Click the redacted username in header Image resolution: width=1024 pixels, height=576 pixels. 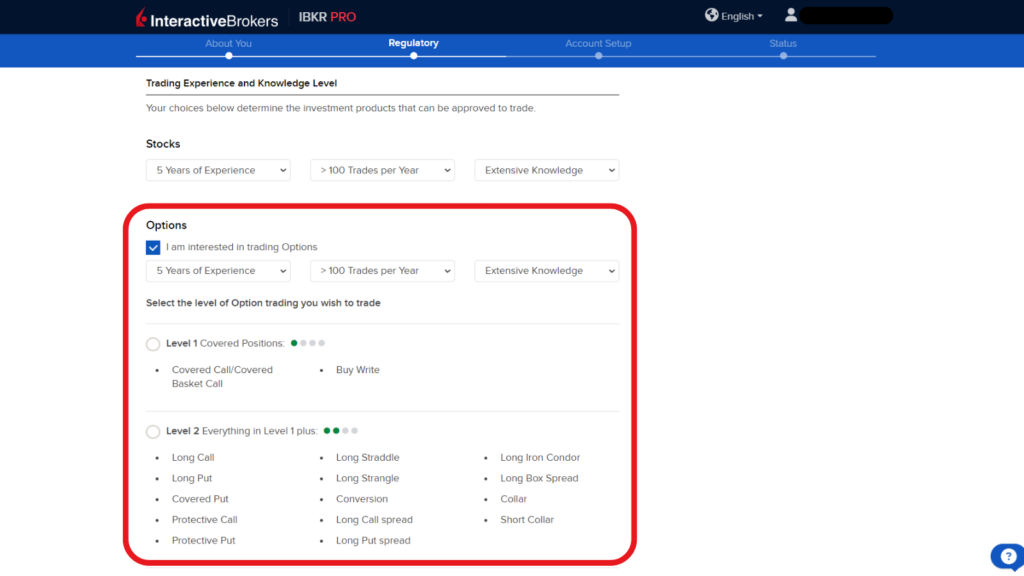click(x=846, y=16)
